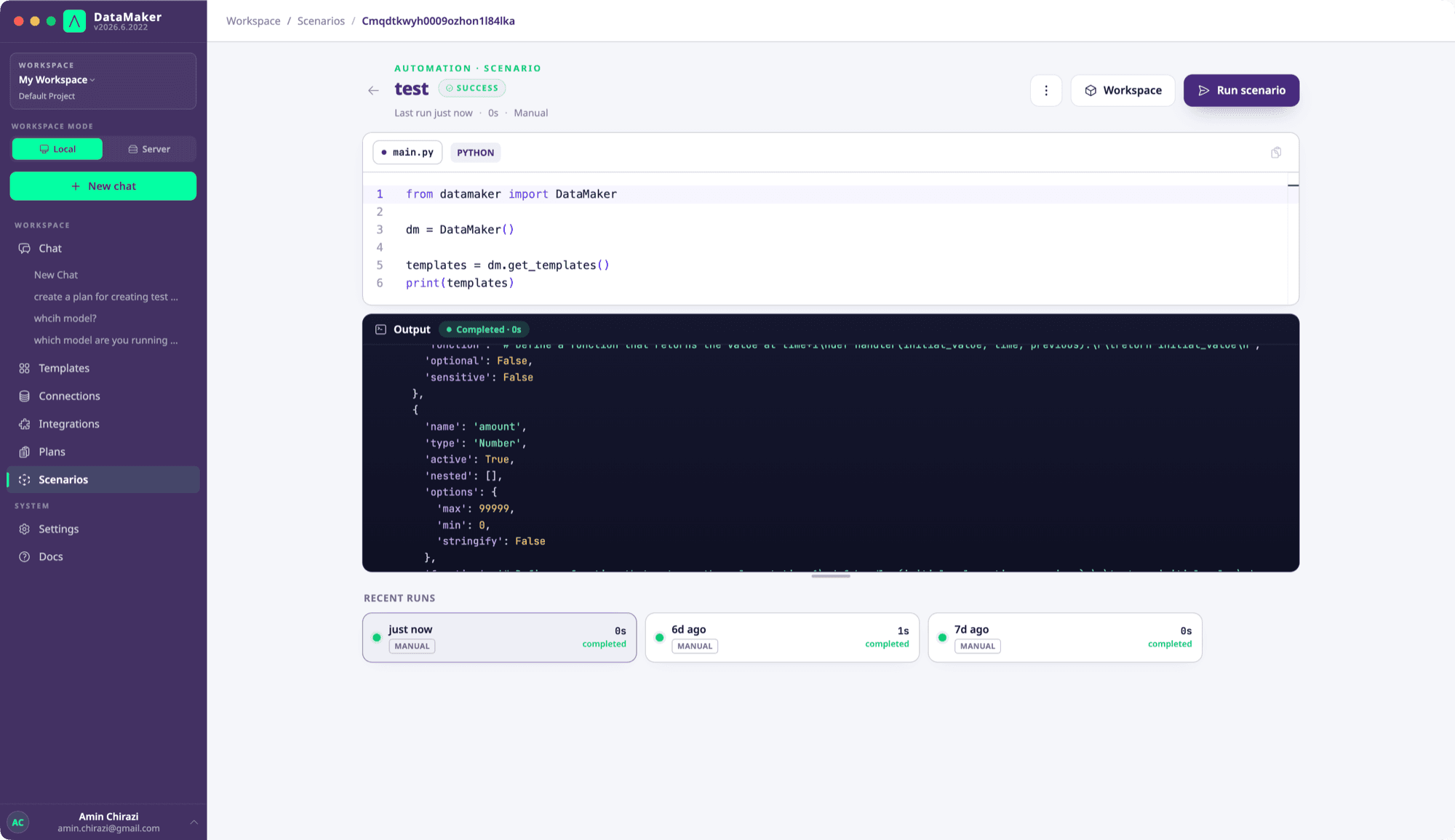The width and height of the screenshot is (1455, 840).
Task: Click the output panel resize handle
Action: point(831,576)
